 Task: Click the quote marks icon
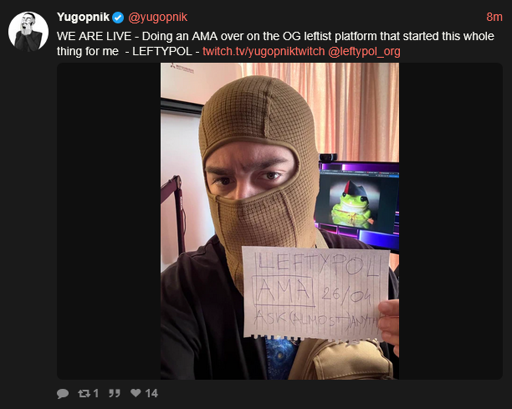point(114,393)
